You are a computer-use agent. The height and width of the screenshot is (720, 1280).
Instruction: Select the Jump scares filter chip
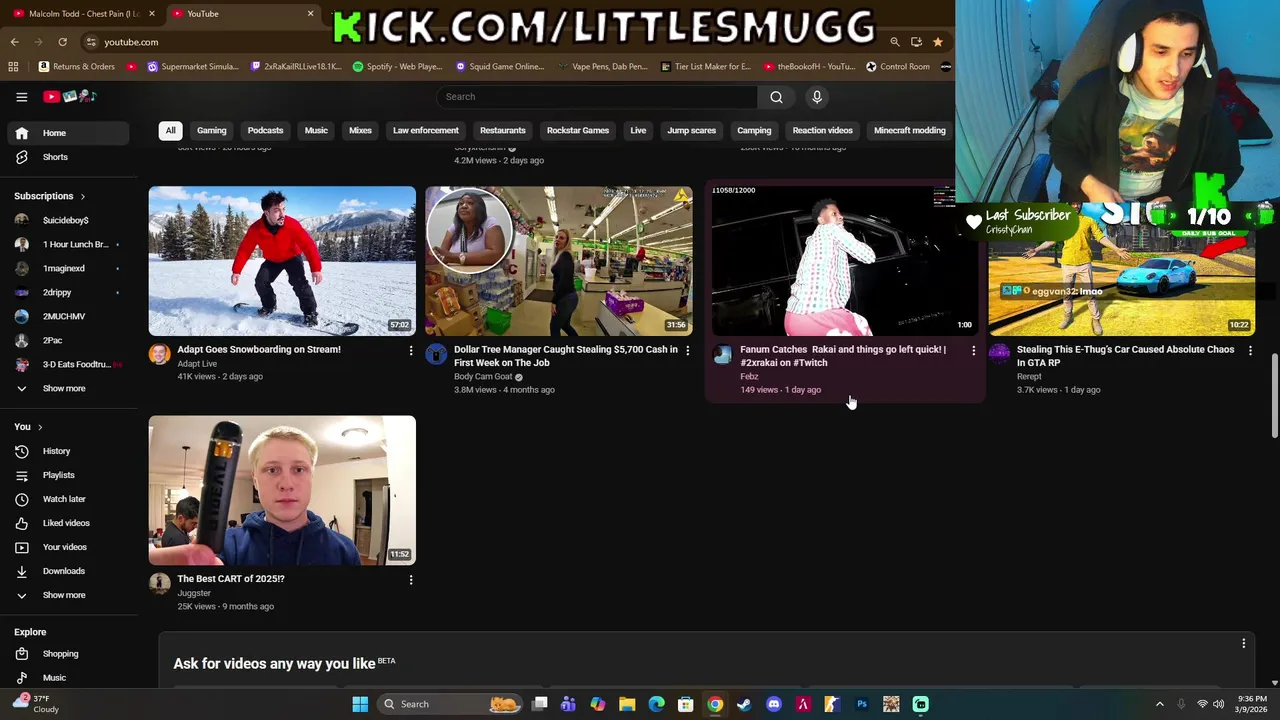[x=691, y=130]
